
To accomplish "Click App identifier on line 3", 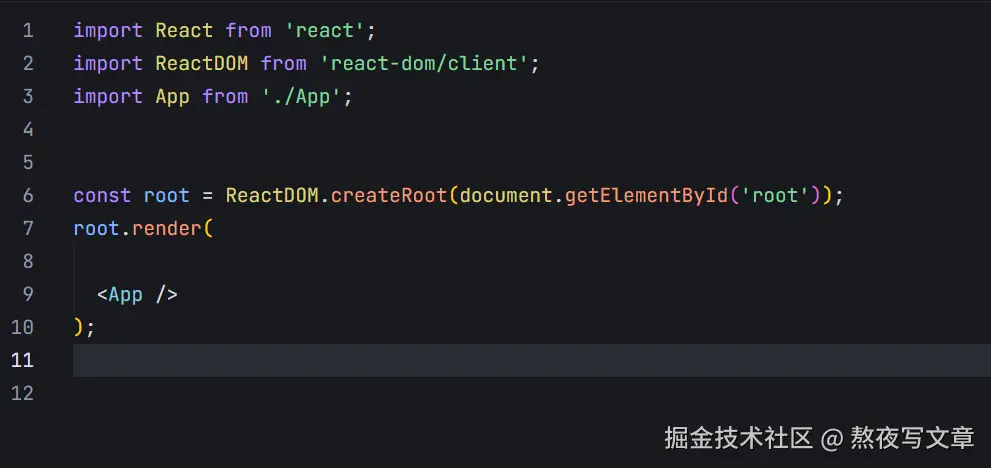I will click(x=173, y=97).
